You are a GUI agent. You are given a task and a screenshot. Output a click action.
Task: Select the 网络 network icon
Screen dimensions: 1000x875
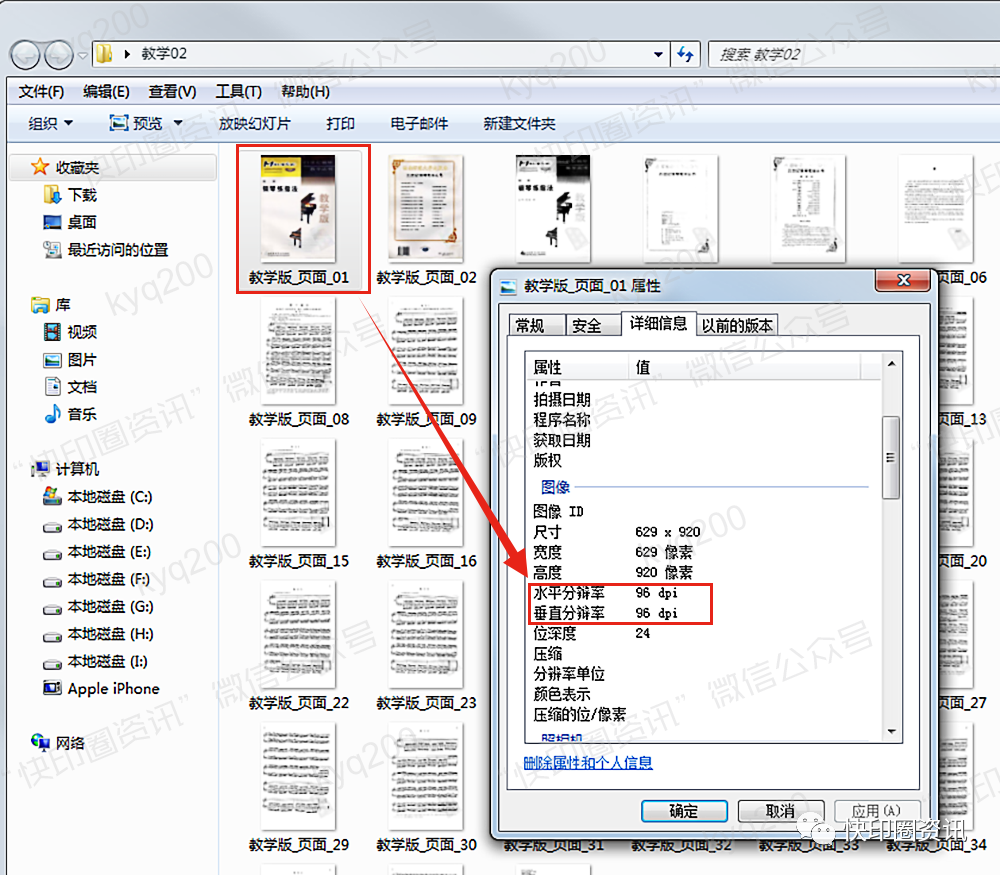(x=40, y=742)
